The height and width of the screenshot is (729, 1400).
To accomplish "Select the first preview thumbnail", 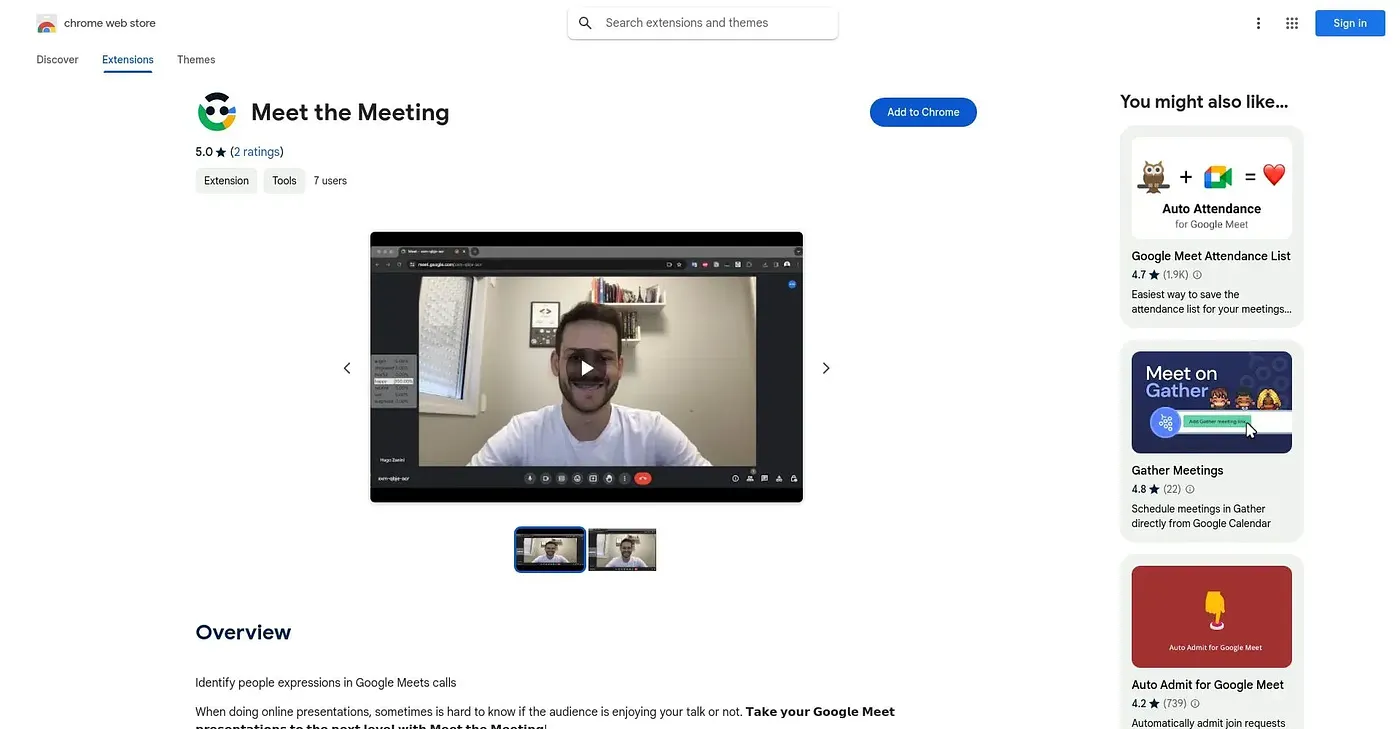I will coord(550,550).
